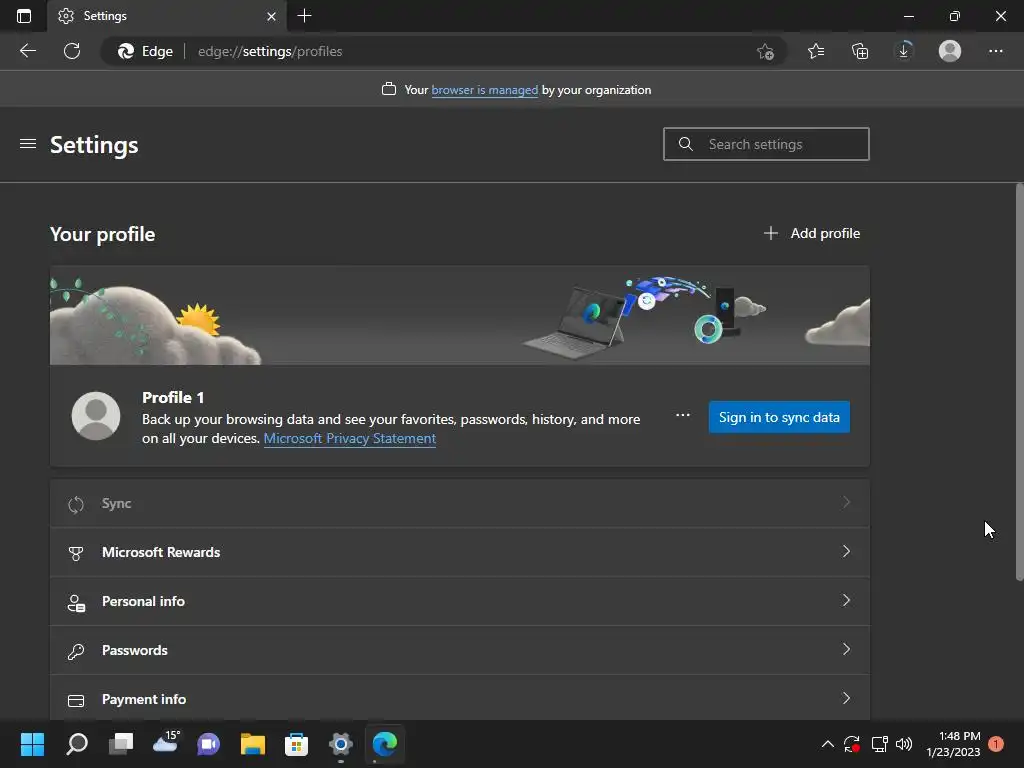The height and width of the screenshot is (768, 1024).
Task: Open the Downloads icon
Action: [904, 51]
